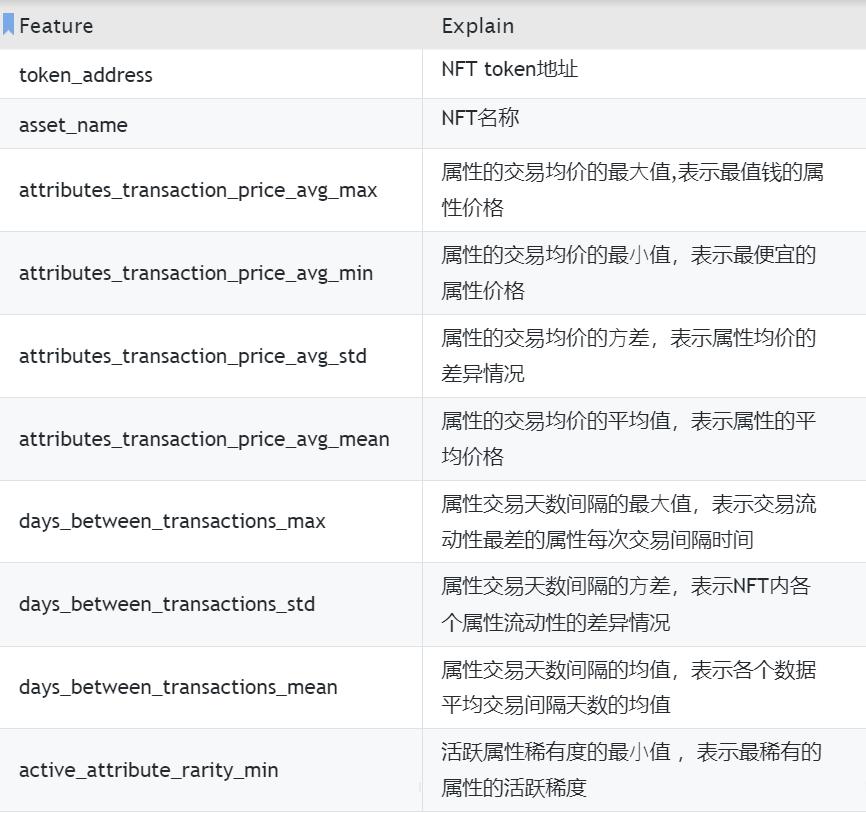Click attributes_transaction_price_avg_min feature name
Screen dimensions: 866x813
click(196, 273)
